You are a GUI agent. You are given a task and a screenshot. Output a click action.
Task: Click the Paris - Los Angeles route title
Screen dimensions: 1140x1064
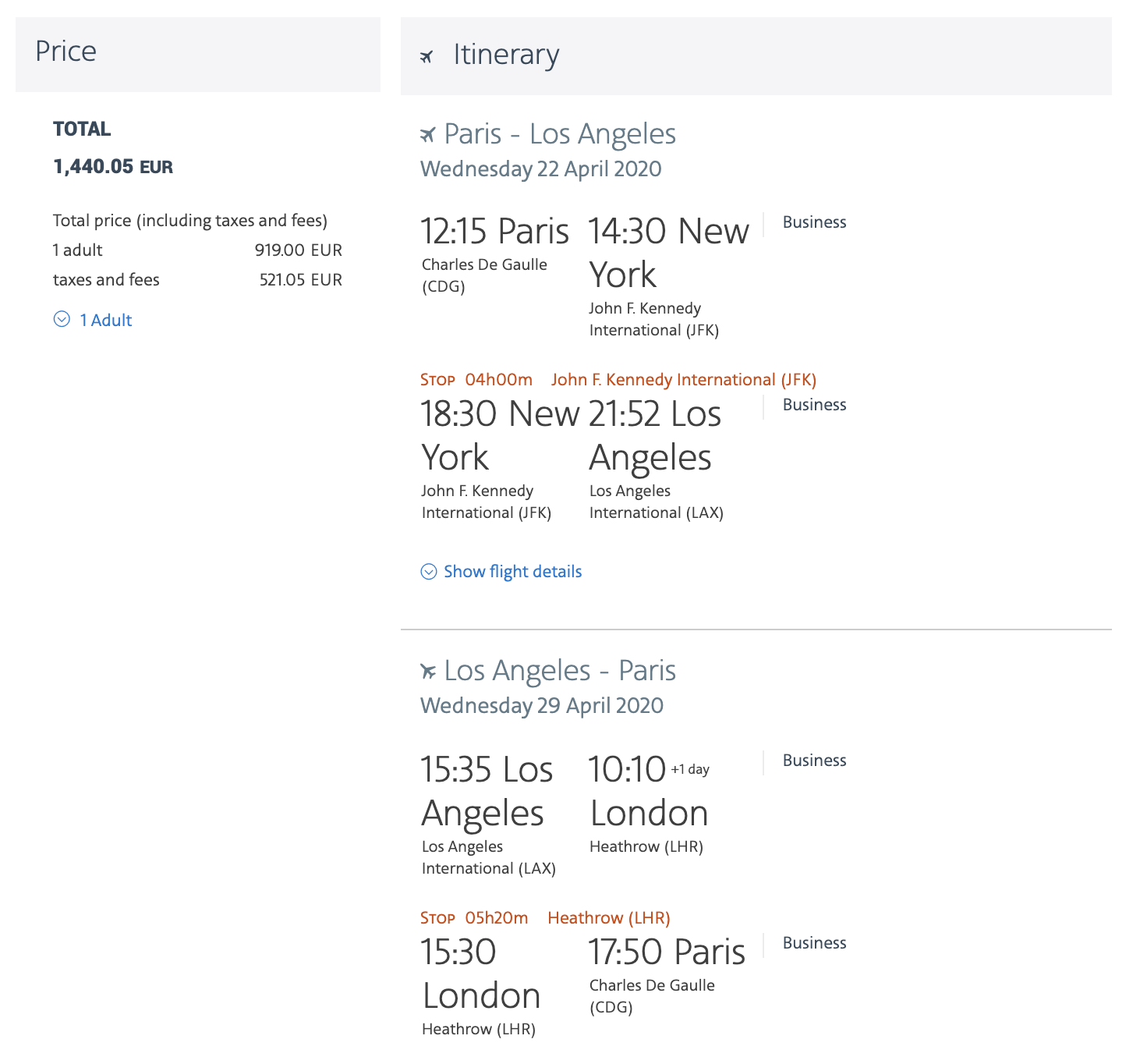559,134
